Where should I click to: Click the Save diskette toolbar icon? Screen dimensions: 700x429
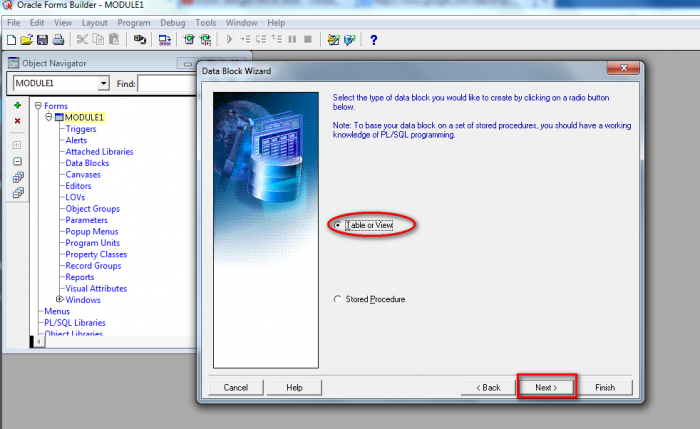pyautogui.click(x=42, y=40)
